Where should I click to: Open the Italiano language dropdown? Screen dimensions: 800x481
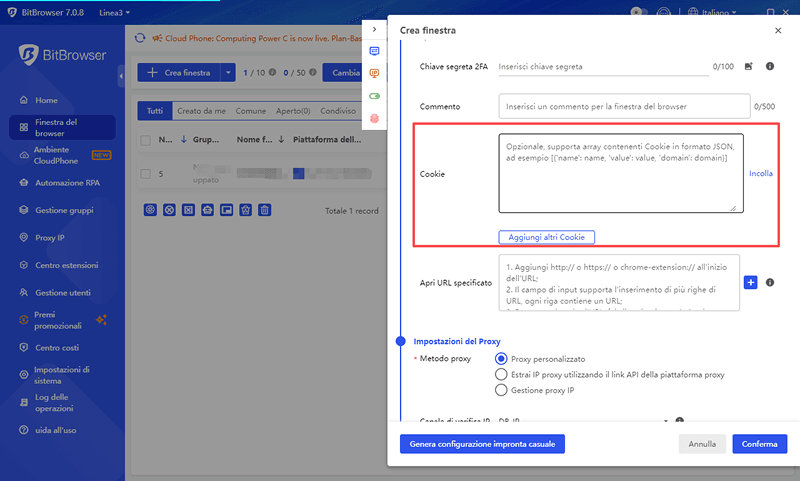(x=713, y=12)
